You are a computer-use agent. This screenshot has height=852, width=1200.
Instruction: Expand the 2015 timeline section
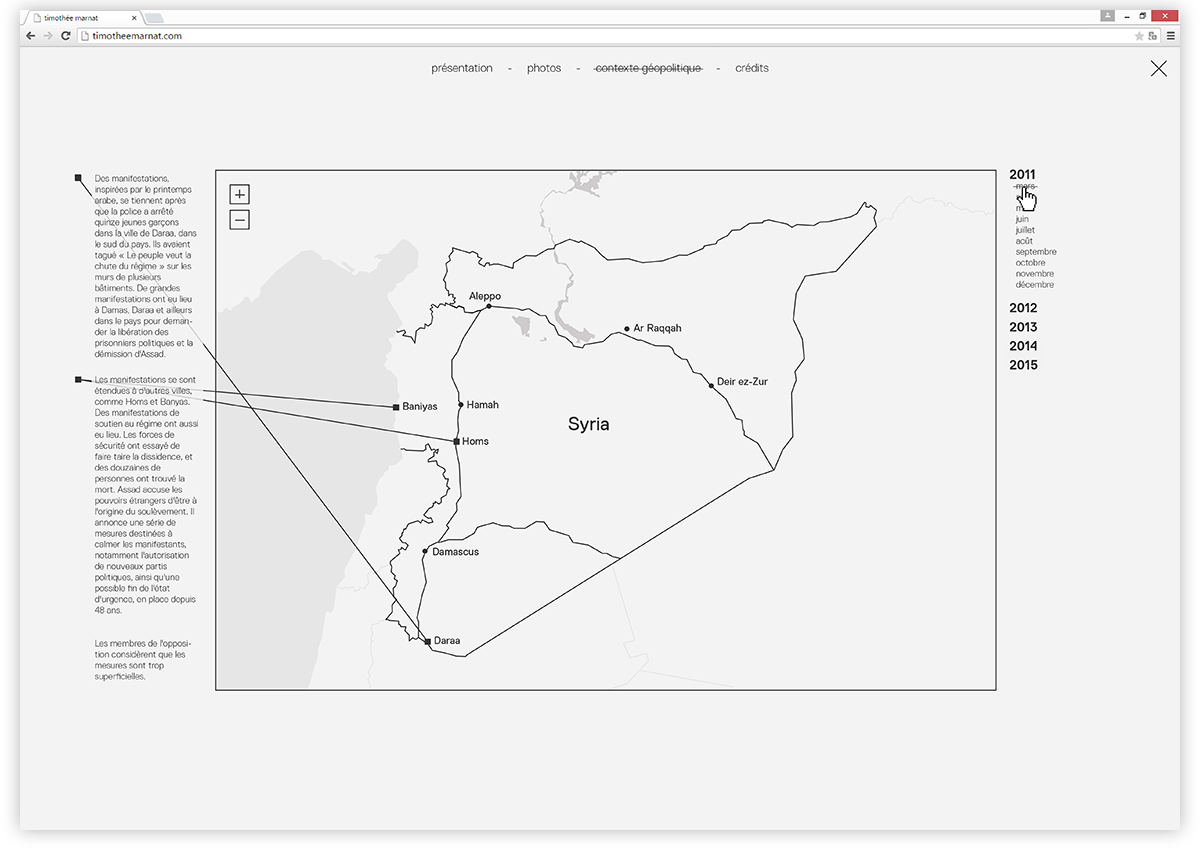point(1023,365)
